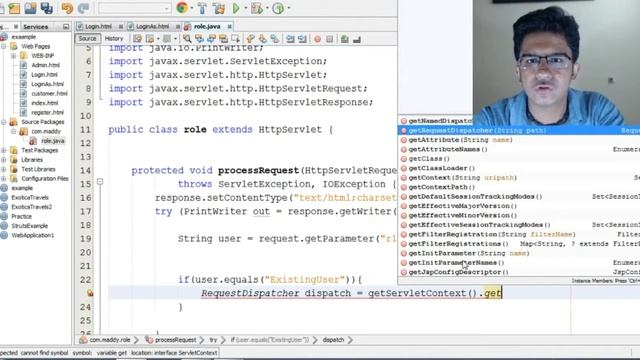The image size is (640, 360).
Task: Choose getRequestDispatcher from the autocomplete list
Action: (519, 130)
